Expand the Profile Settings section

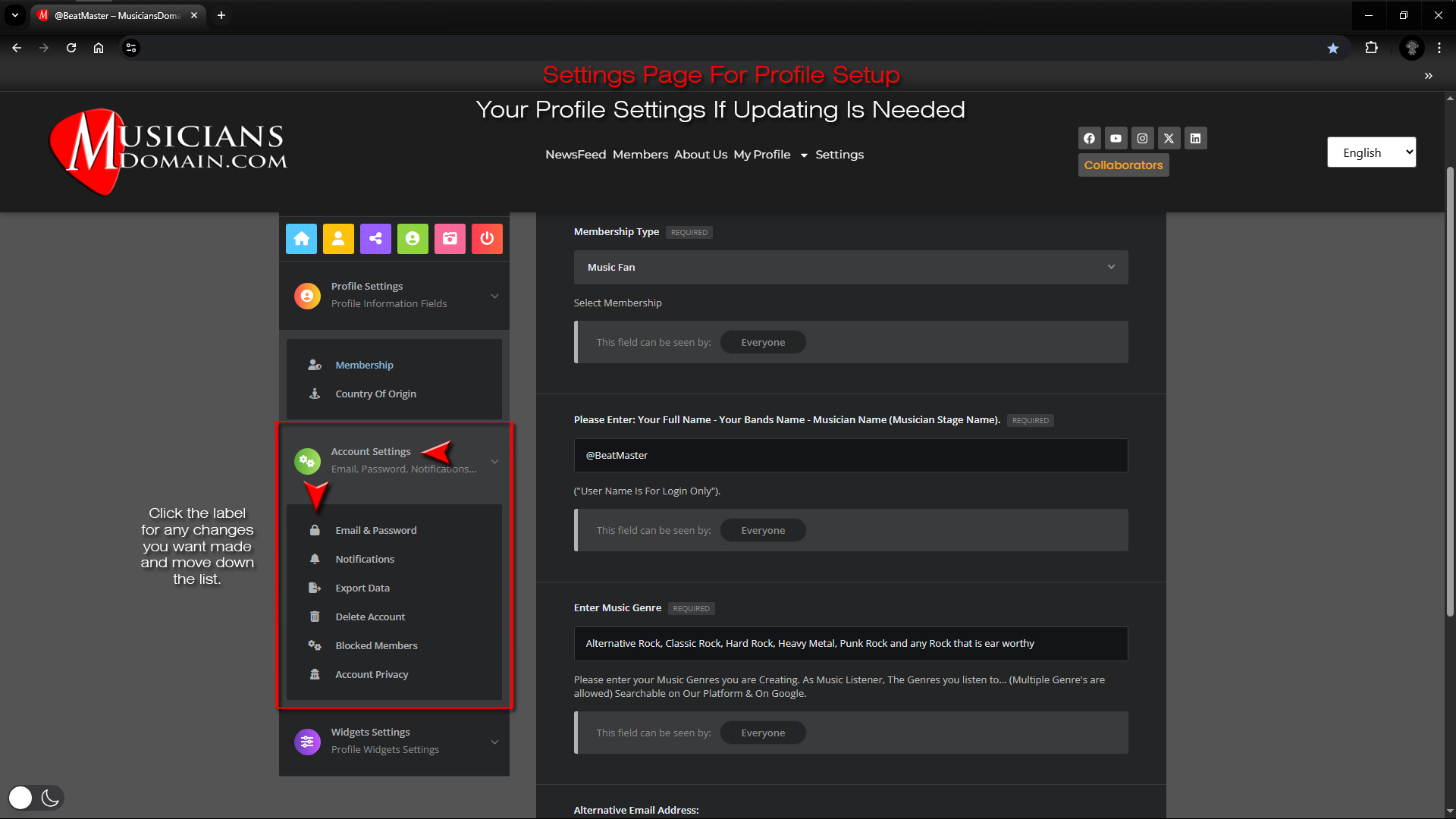[x=394, y=295]
